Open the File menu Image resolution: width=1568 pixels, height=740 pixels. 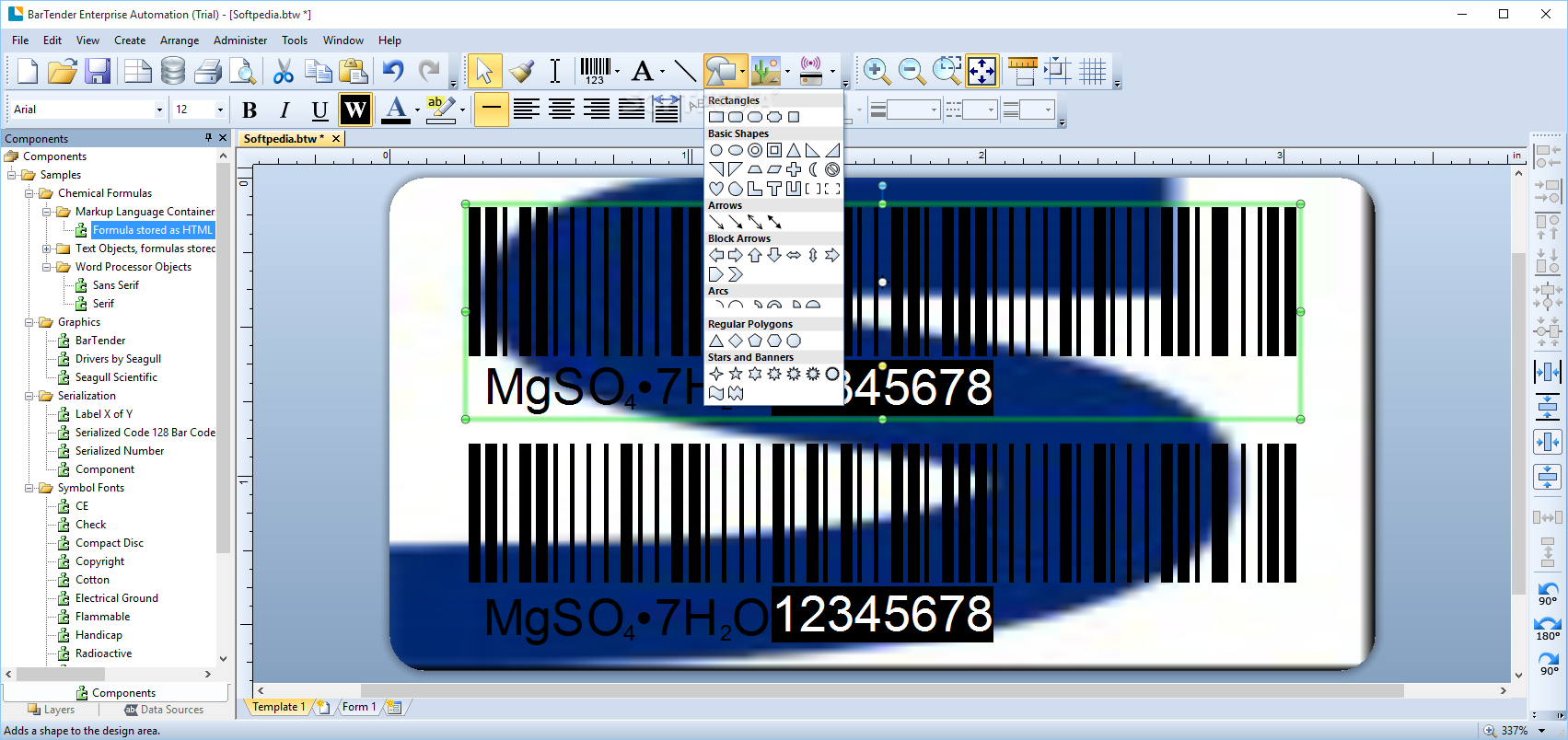tap(20, 40)
